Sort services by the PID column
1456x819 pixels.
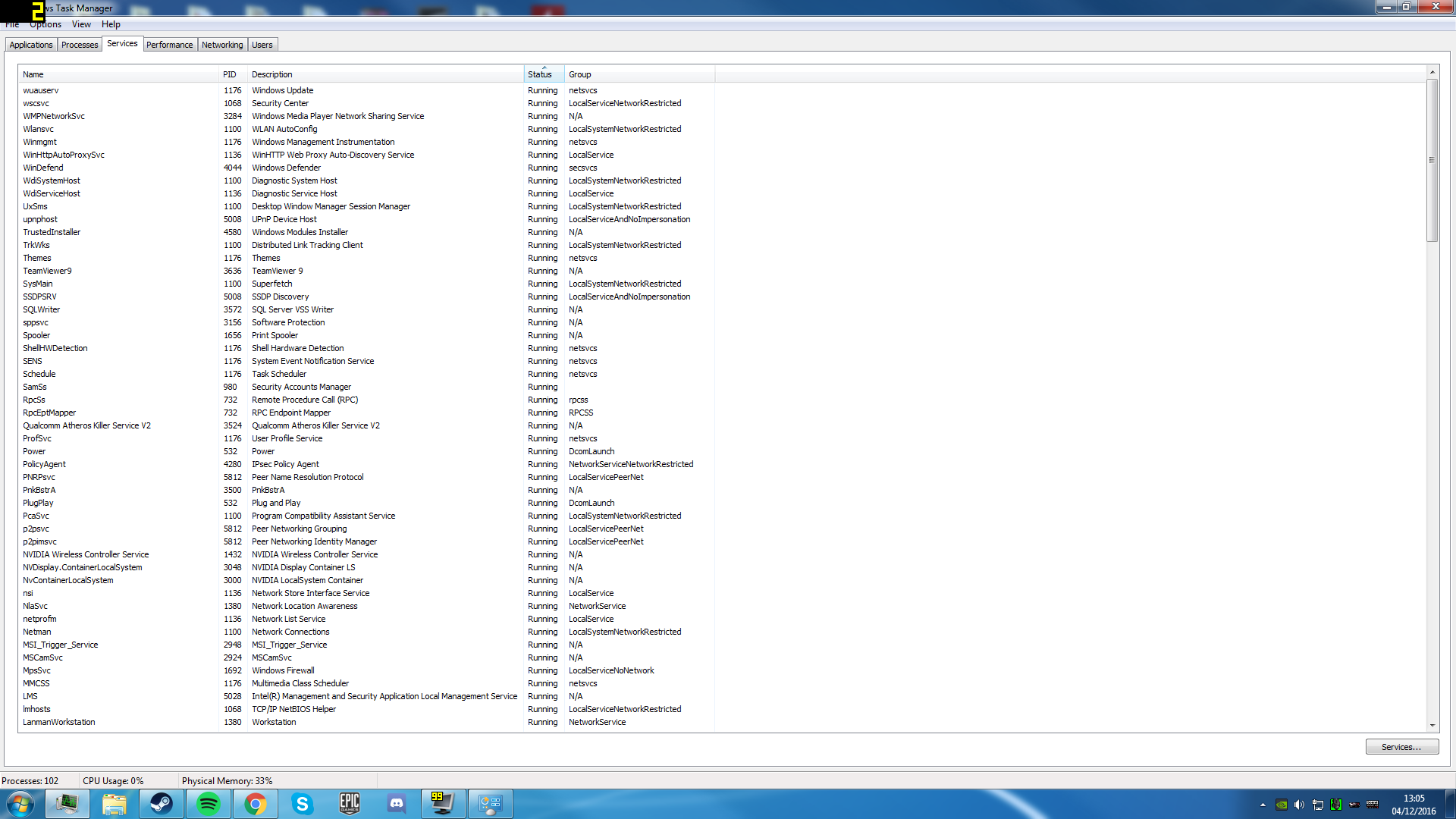(233, 74)
